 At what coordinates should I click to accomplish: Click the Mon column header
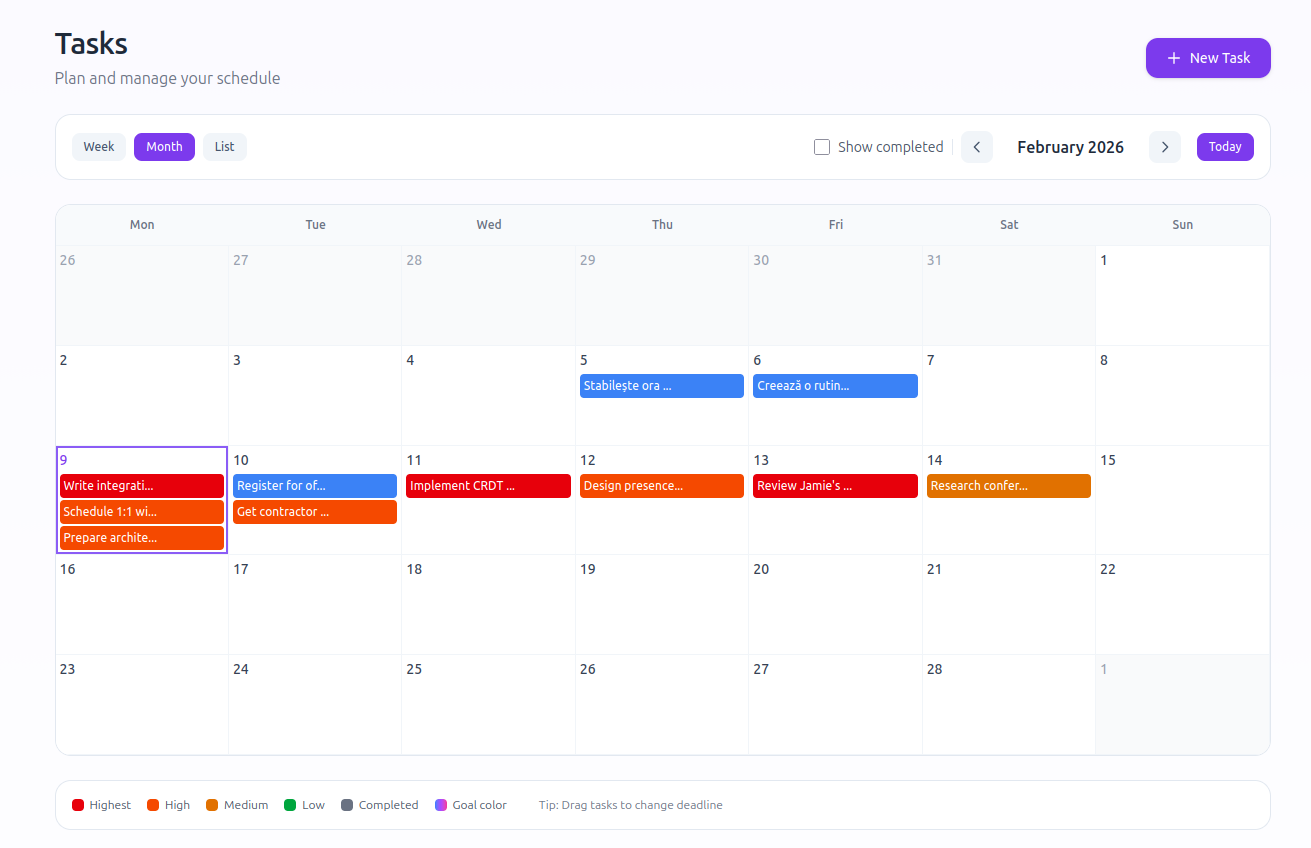(x=142, y=225)
